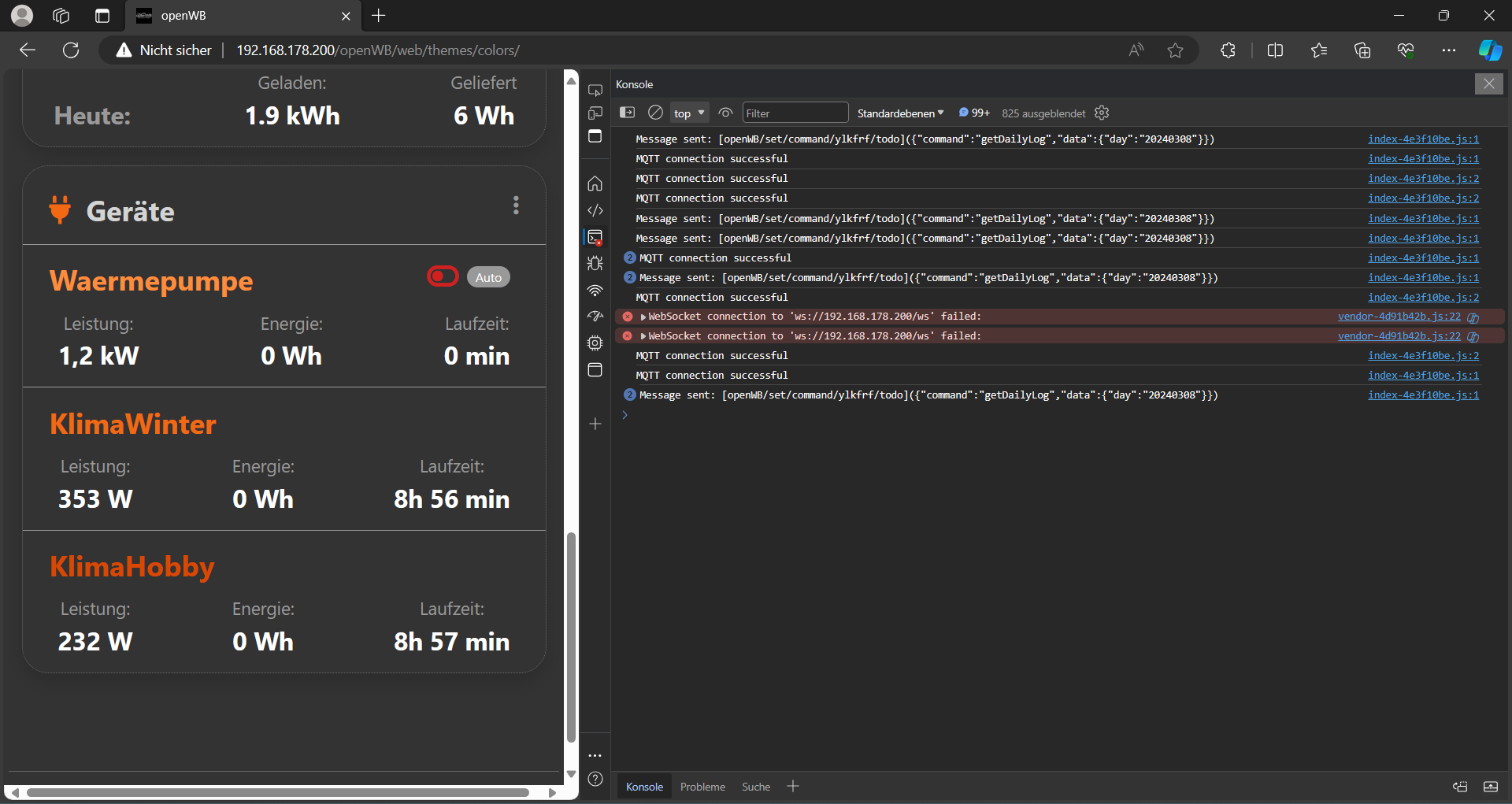1512x804 pixels.
Task: Clear the console with the clear icon
Action: [x=655, y=113]
